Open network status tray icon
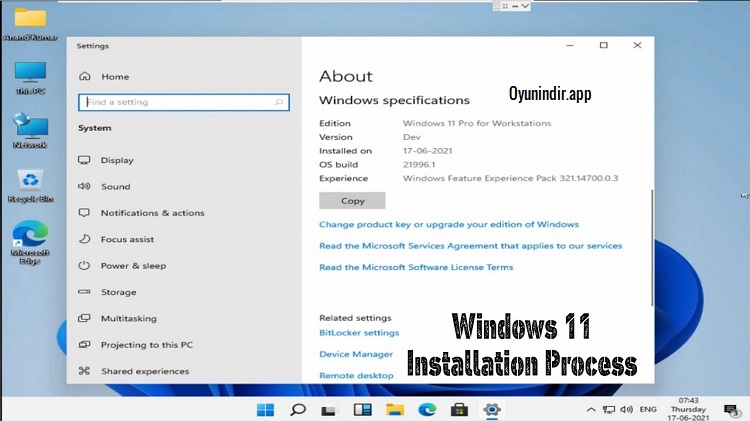Screen dimensions: 750x421 point(609,410)
